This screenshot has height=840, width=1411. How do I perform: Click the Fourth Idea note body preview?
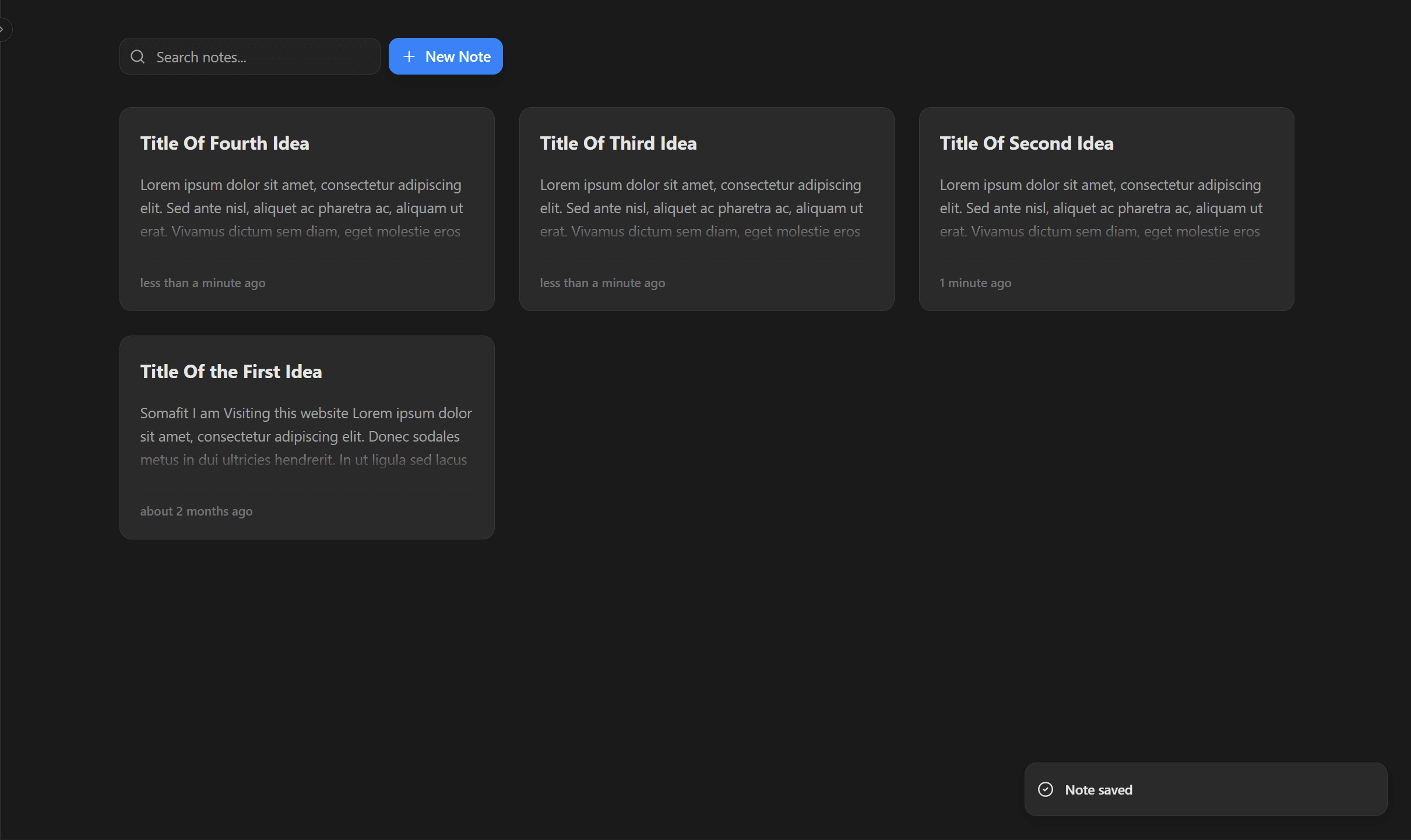301,208
